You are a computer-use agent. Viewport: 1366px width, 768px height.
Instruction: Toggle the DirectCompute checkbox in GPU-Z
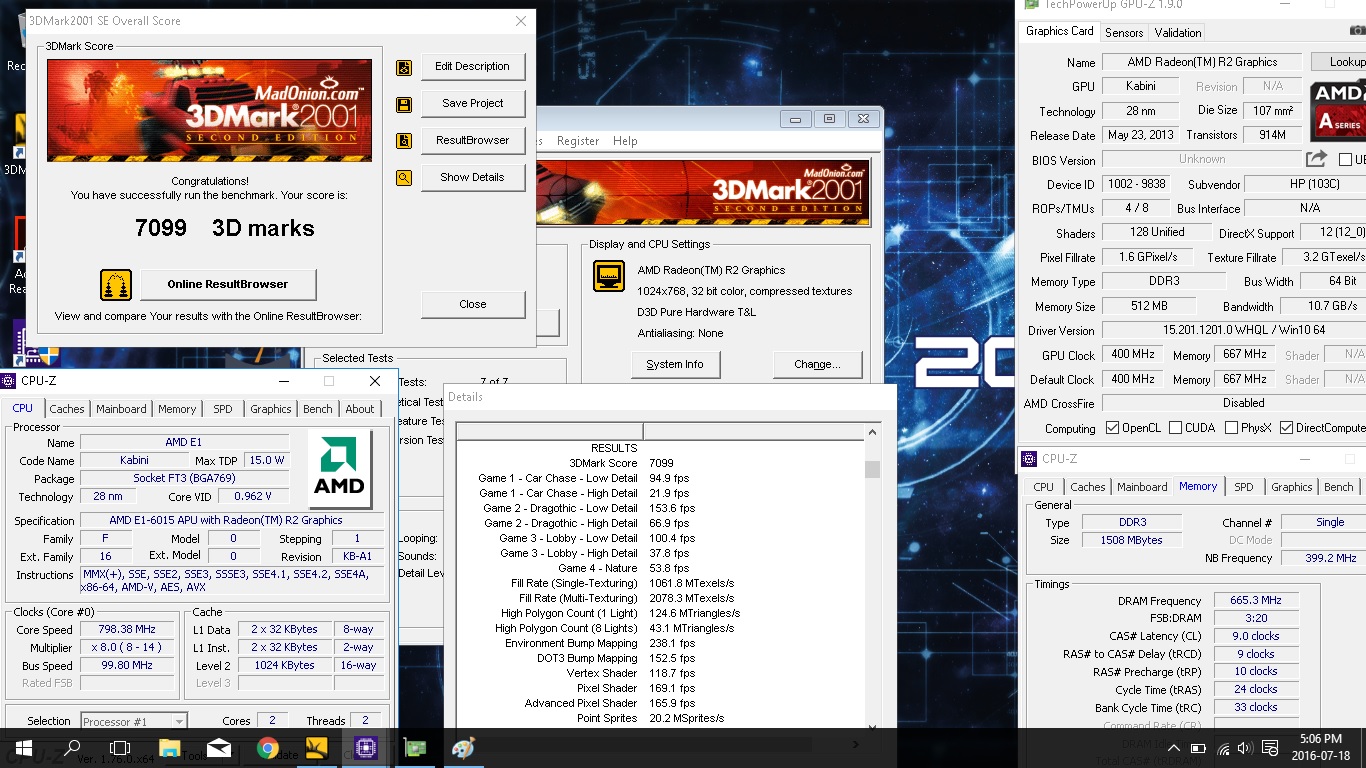tap(1286, 428)
